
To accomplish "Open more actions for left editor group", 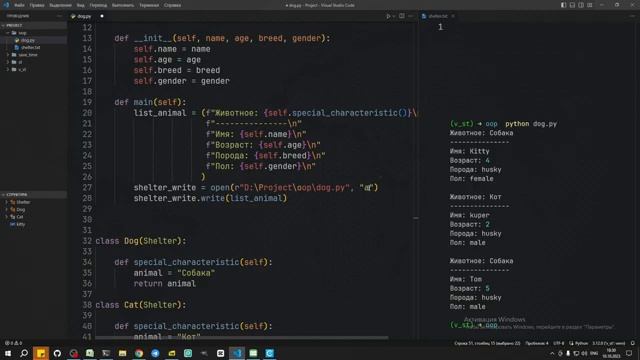I will tap(411, 16).
